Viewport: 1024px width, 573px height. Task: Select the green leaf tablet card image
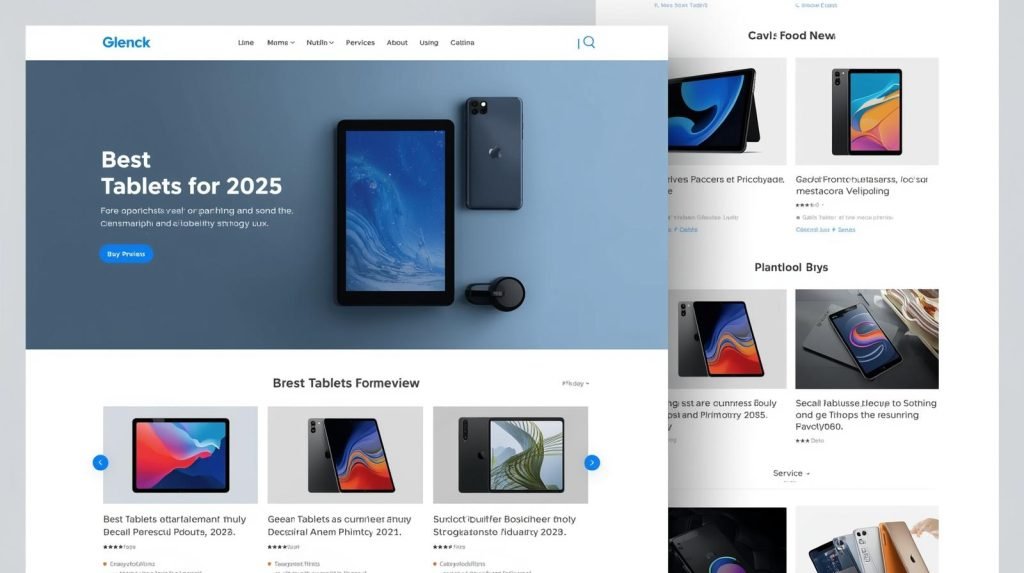pyautogui.click(x=510, y=455)
